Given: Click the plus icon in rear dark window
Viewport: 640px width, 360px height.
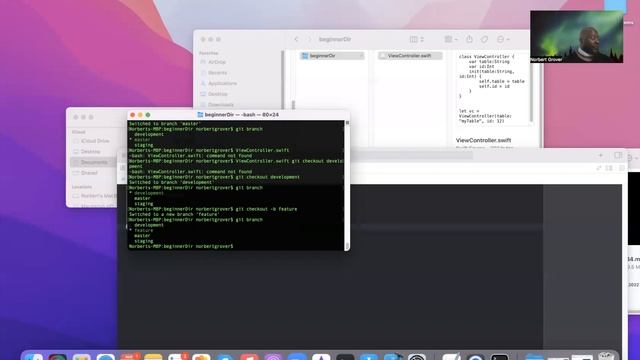Looking at the screenshot, I should click(x=600, y=155).
